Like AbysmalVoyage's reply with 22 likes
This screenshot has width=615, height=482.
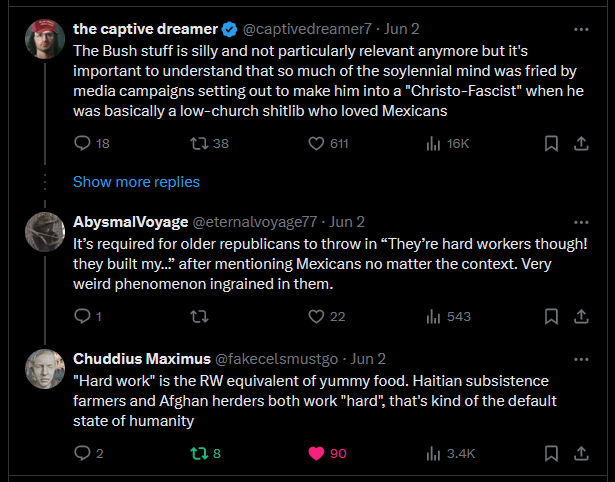[x=317, y=317]
